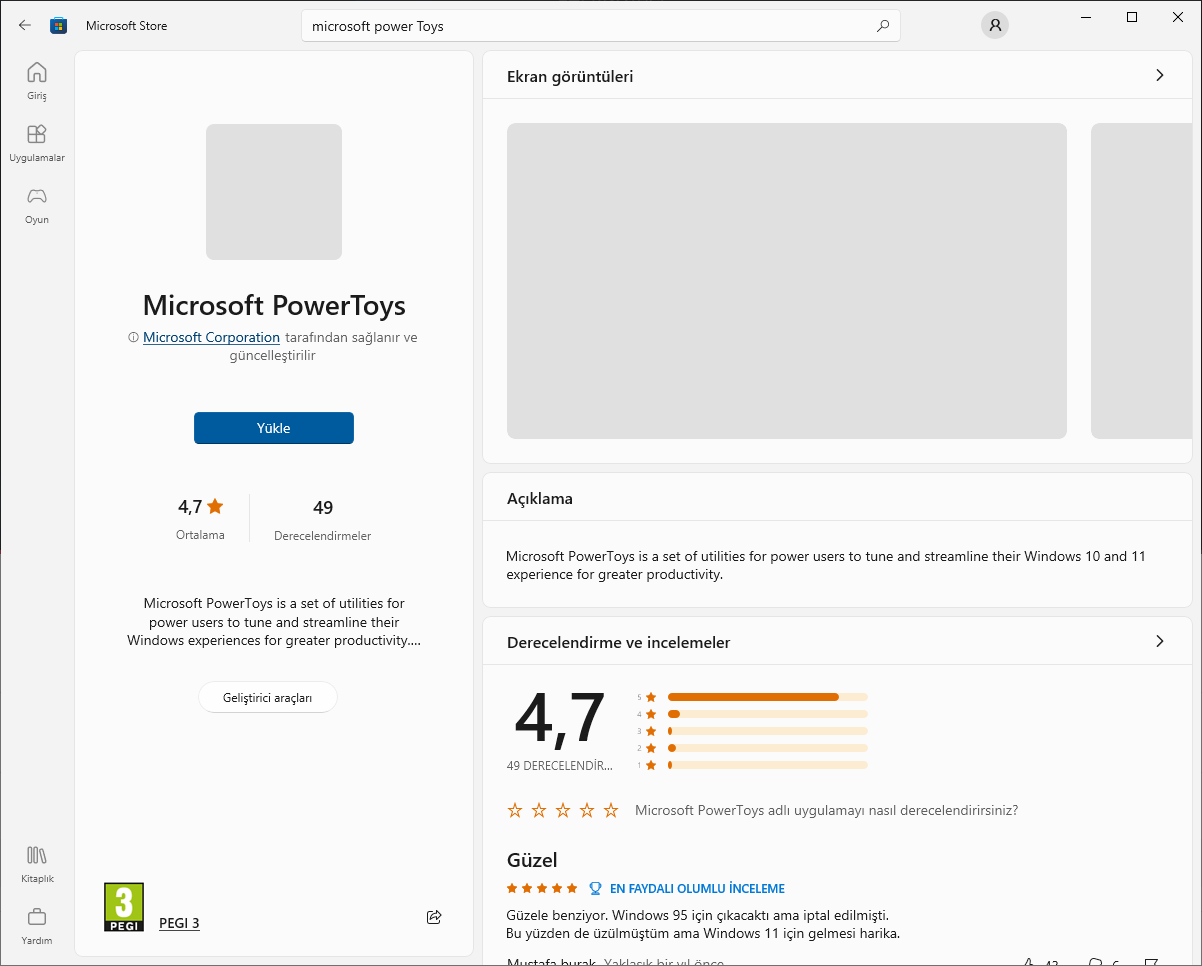Rate the app three stars
The width and height of the screenshot is (1202, 966).
(x=563, y=810)
